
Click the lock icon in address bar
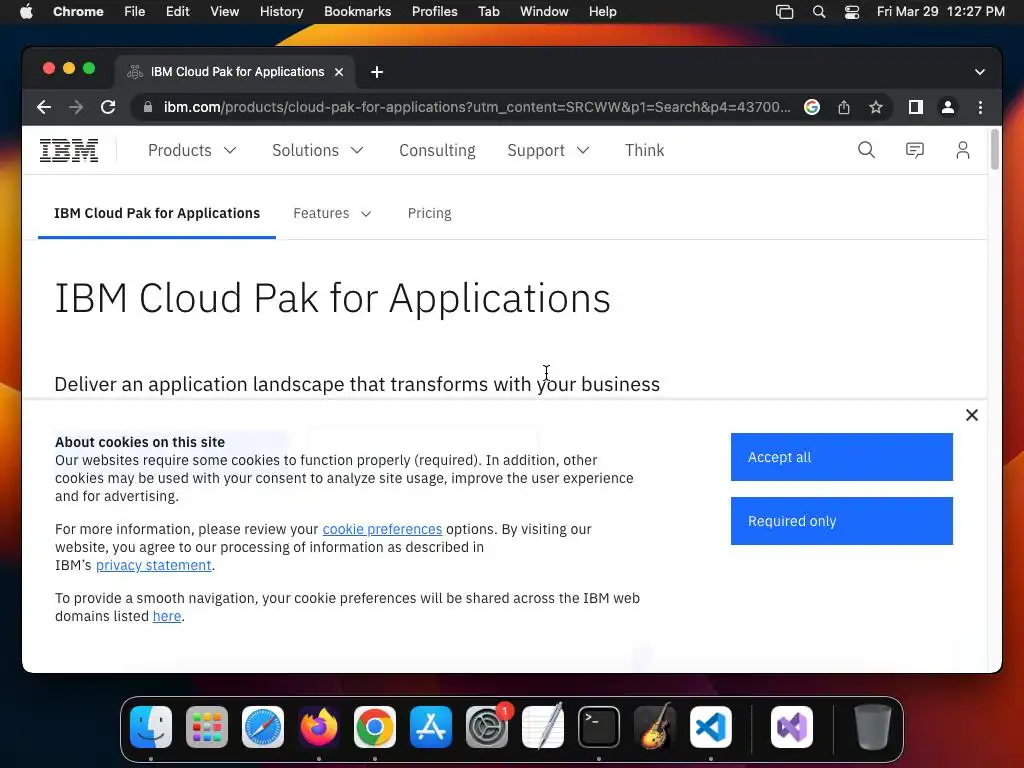pyautogui.click(x=148, y=107)
